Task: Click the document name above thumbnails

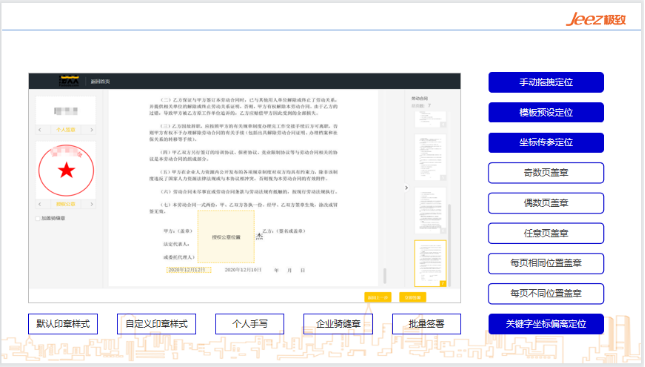Action: [420, 98]
